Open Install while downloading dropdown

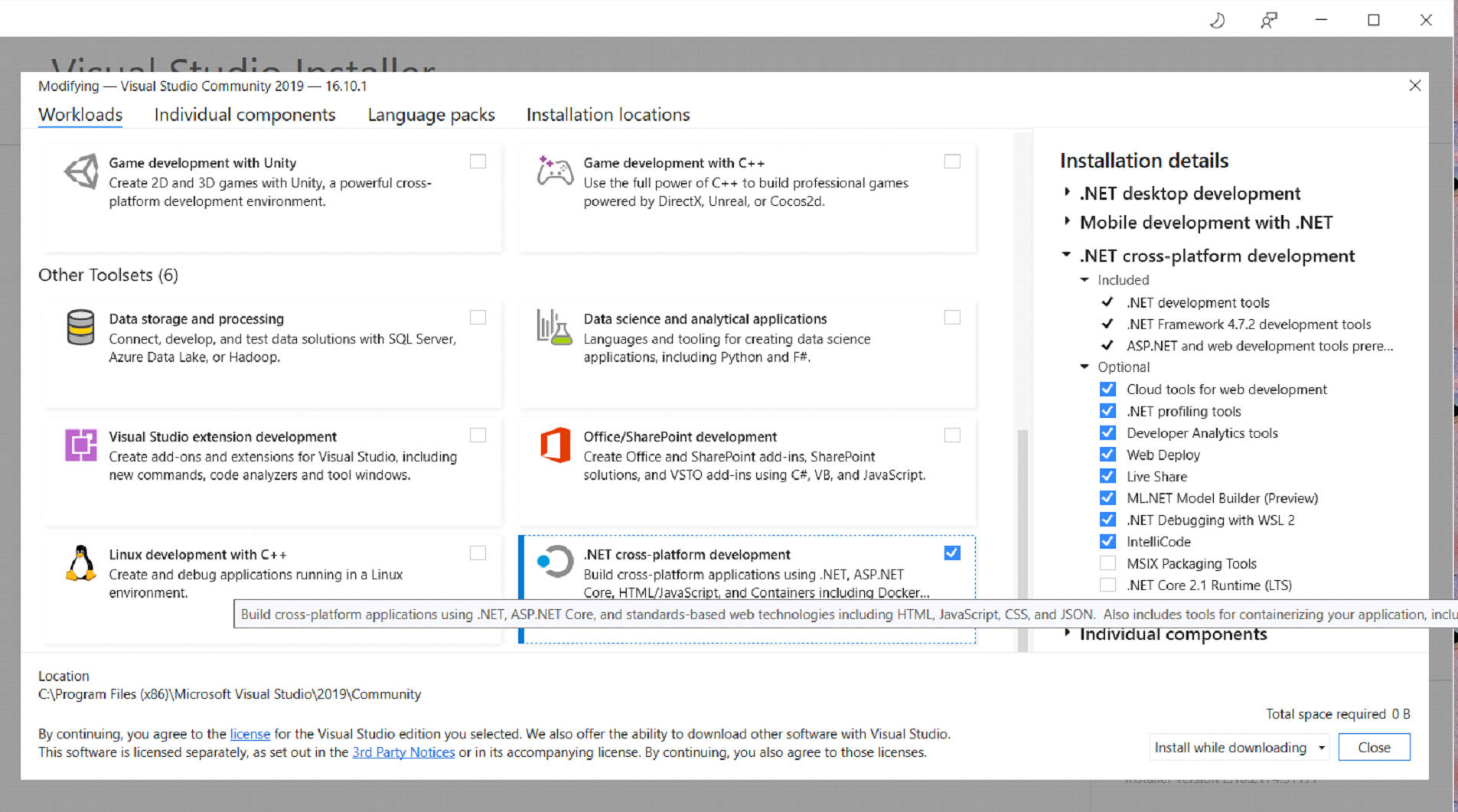1238,748
